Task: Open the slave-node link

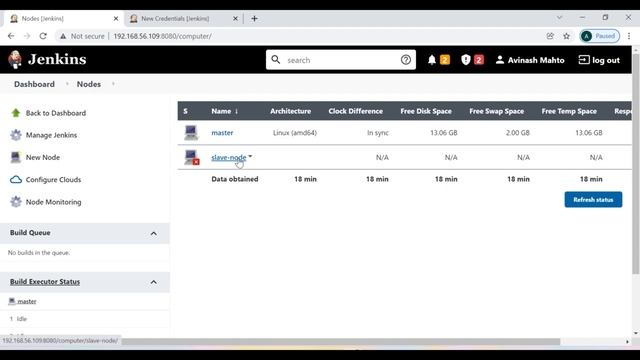Action: tap(229, 158)
